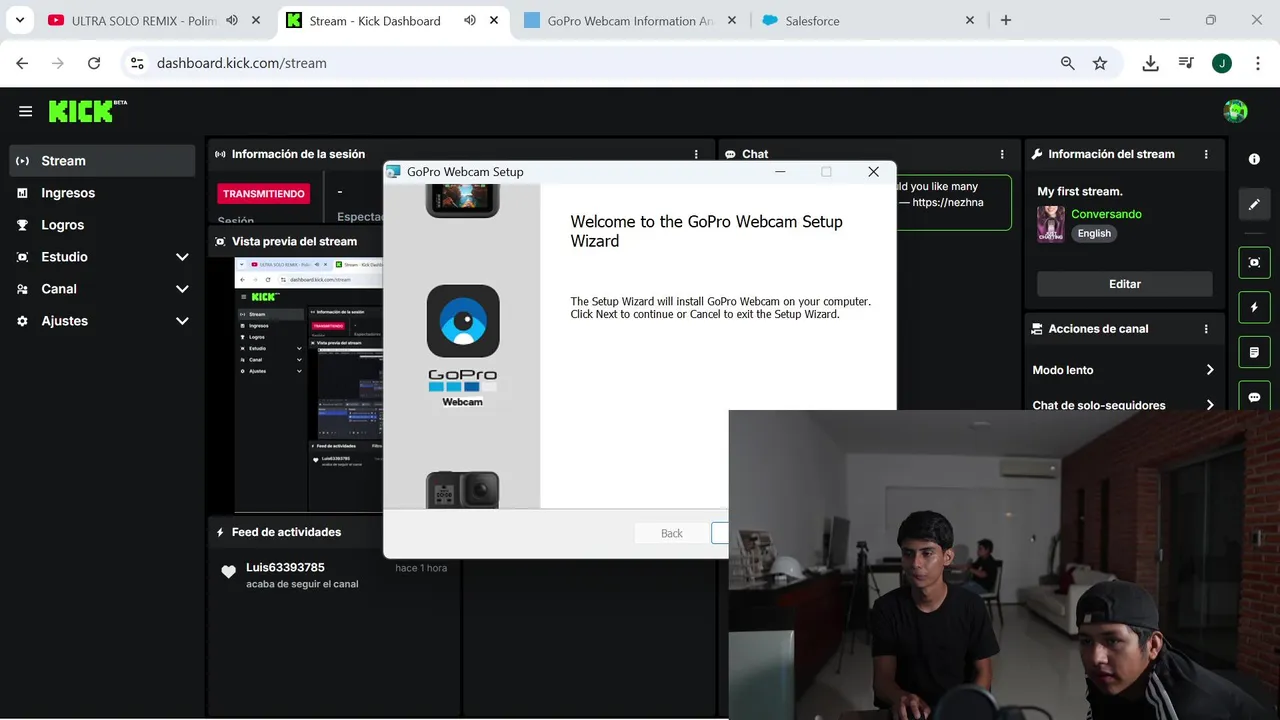Click the GoPro Webcam Setup title bar icon

pos(394,172)
